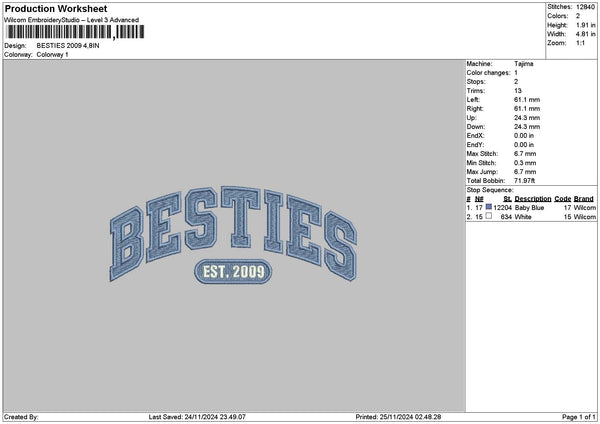Click the Colorway 1 value
The height and width of the screenshot is (424, 600).
point(52,54)
